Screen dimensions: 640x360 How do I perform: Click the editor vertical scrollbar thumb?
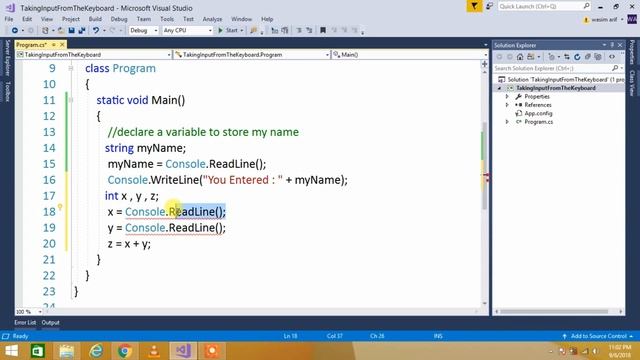point(484,165)
